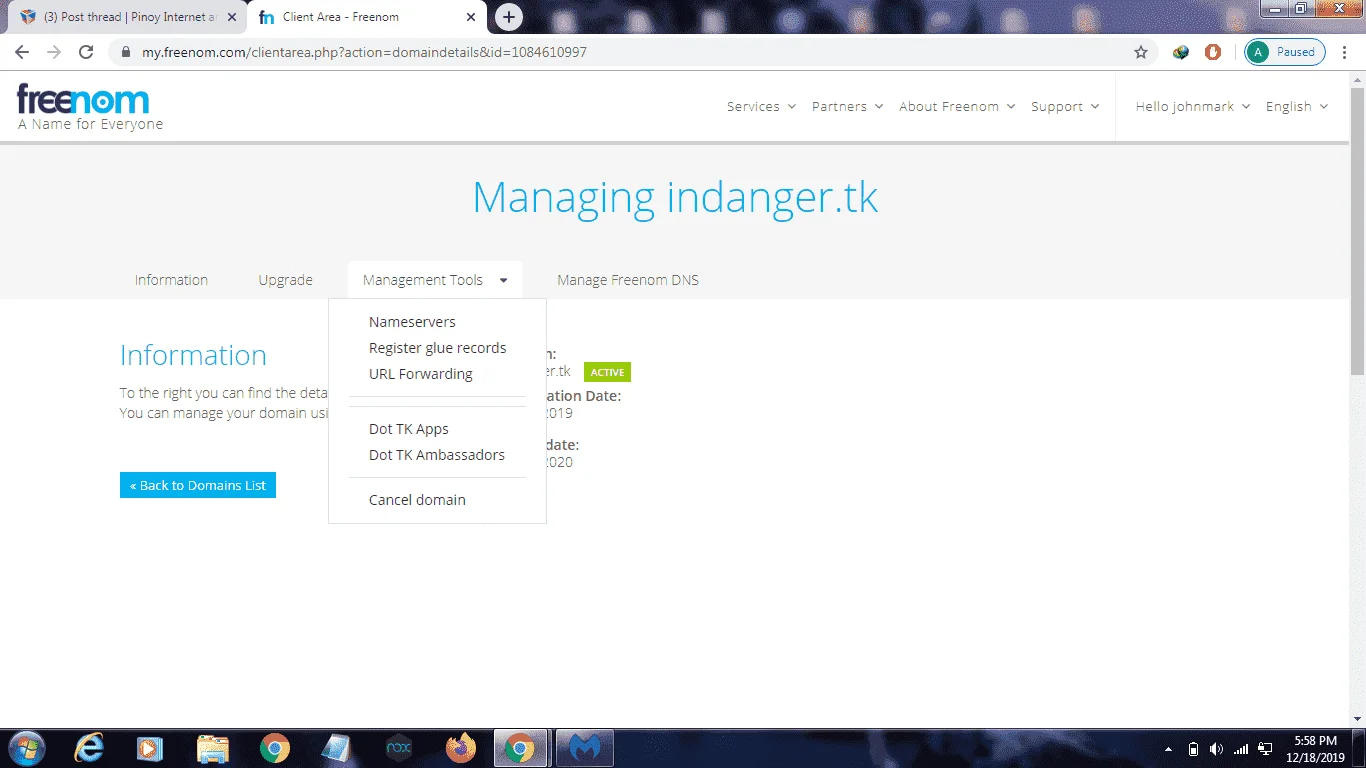This screenshot has width=1366, height=768.
Task: Show hidden system tray icons
Action: (1168, 749)
